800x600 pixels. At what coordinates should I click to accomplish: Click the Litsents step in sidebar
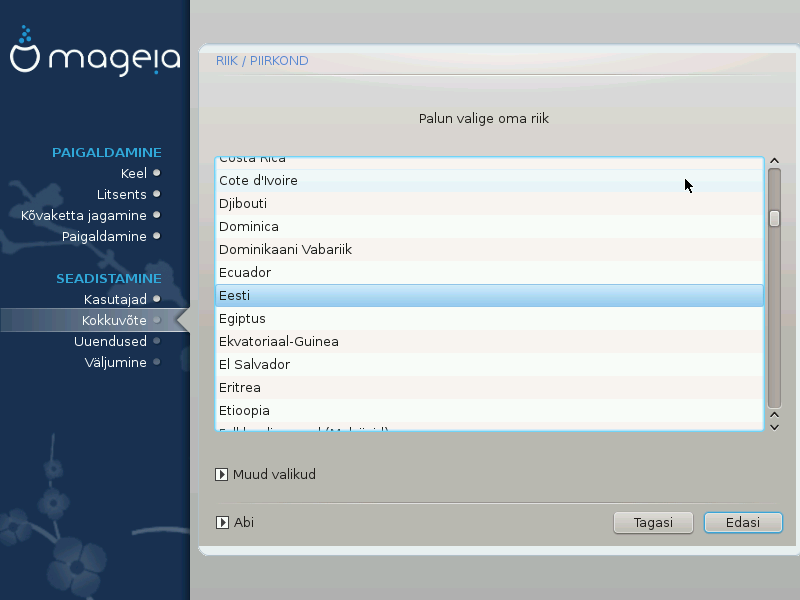pos(121,194)
